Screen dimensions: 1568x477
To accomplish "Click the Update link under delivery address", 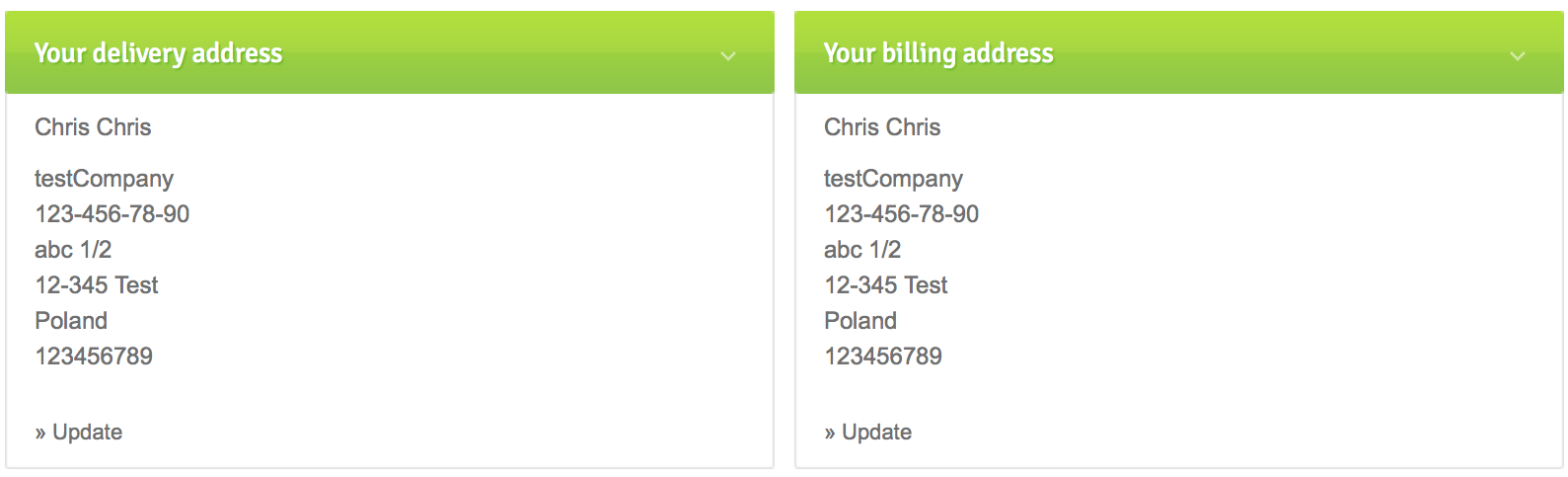I will 87,433.
